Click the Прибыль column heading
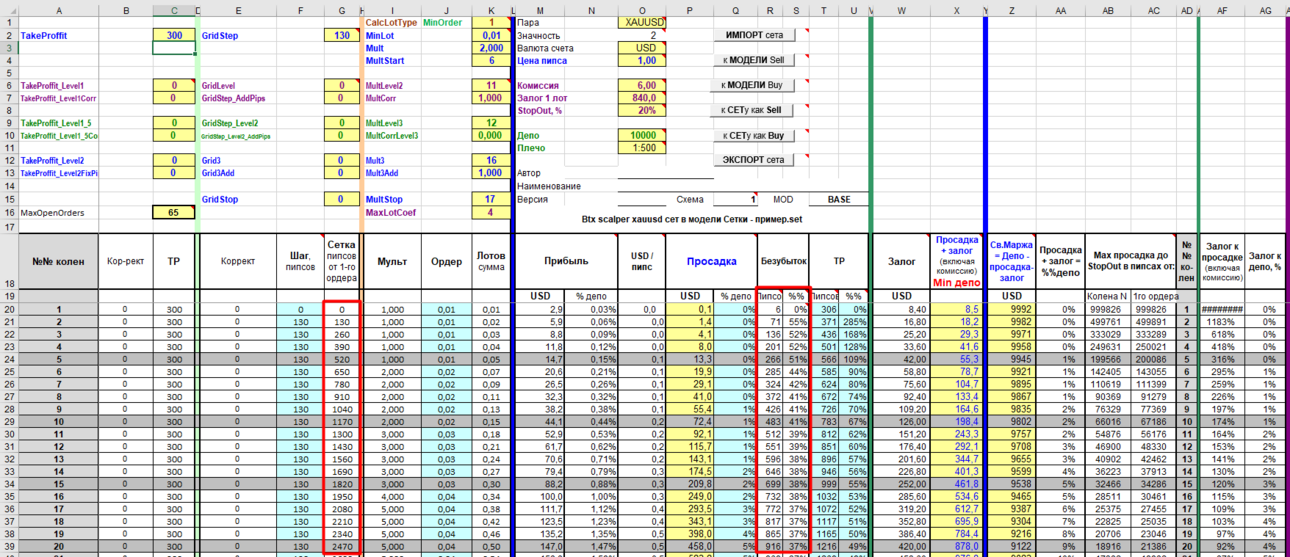Viewport: 1290px width, 557px height. pos(566,261)
